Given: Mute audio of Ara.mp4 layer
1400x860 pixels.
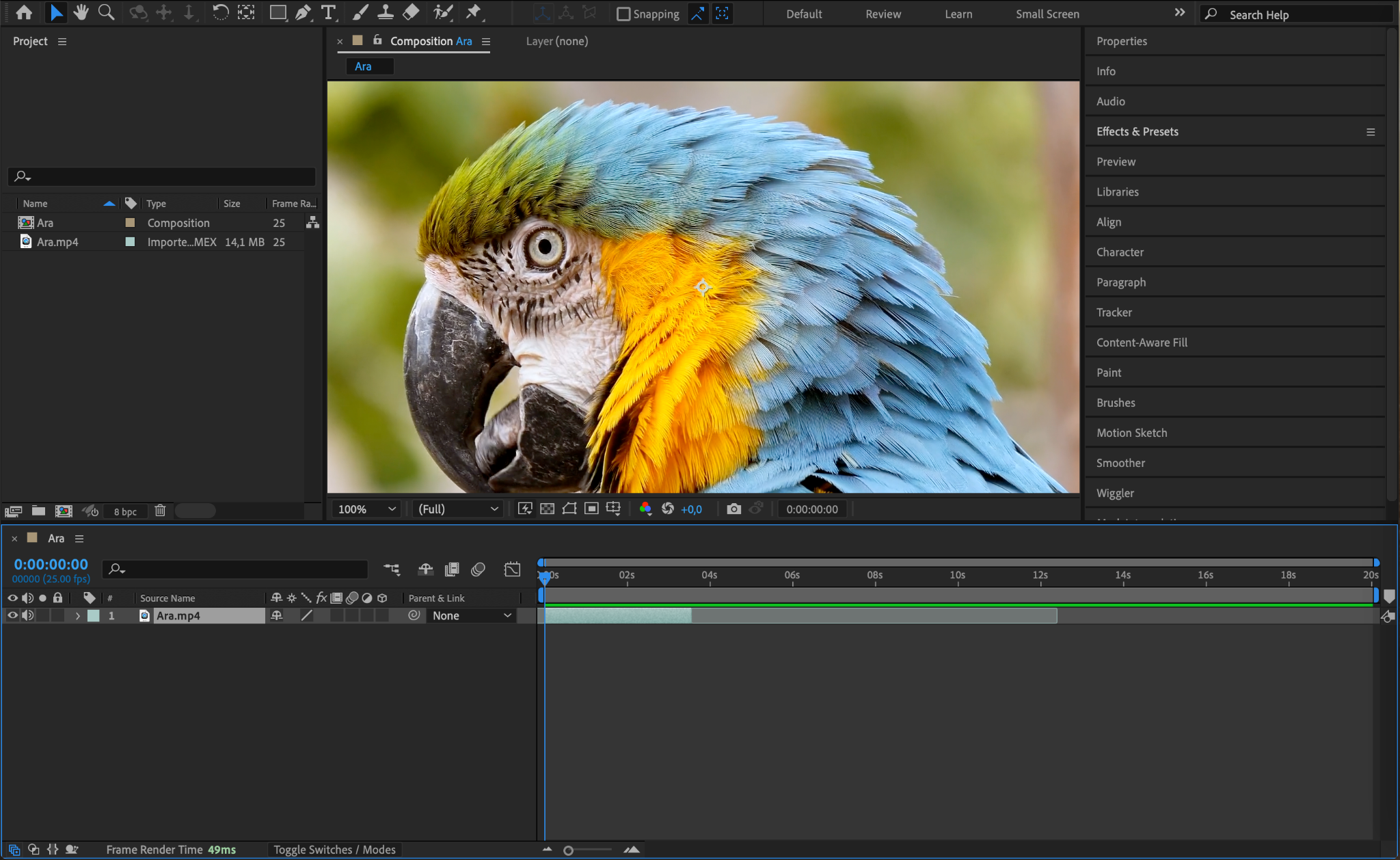Looking at the screenshot, I should click(x=28, y=616).
